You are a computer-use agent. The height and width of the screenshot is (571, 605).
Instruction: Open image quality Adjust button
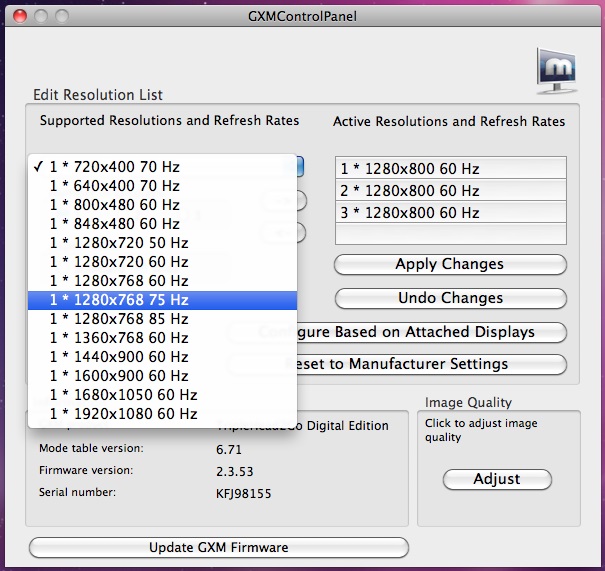pos(497,479)
